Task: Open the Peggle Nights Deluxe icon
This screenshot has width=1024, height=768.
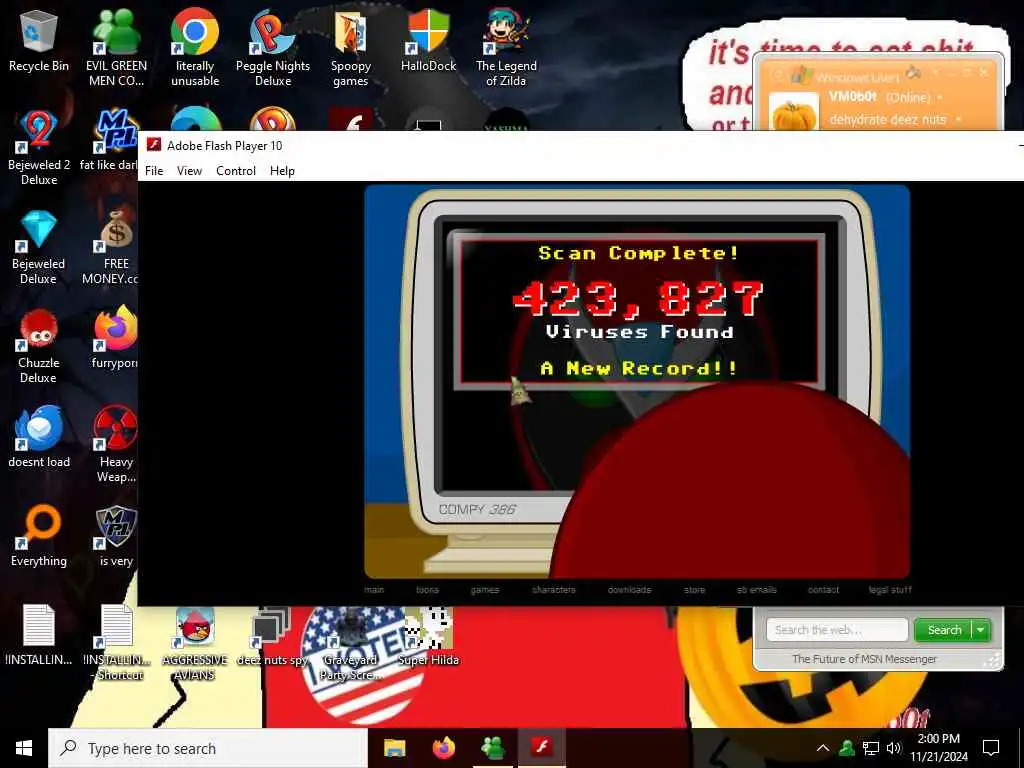Action: pos(273,47)
